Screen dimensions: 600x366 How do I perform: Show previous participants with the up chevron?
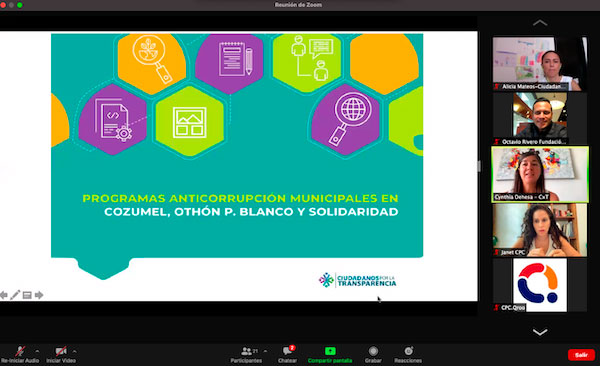(540, 23)
